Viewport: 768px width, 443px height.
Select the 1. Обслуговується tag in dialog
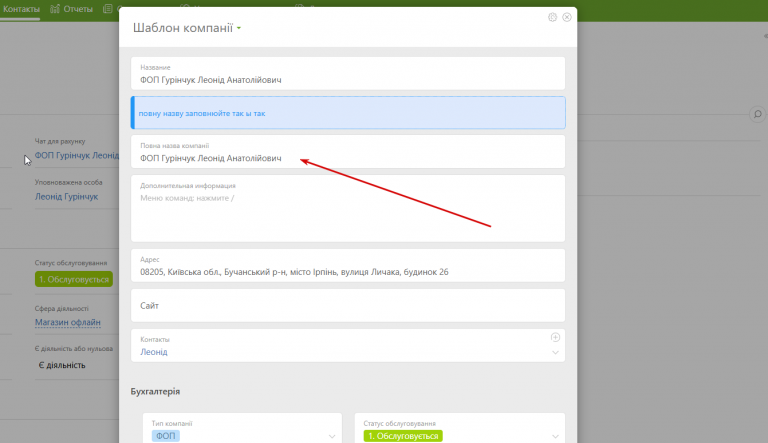coord(403,436)
